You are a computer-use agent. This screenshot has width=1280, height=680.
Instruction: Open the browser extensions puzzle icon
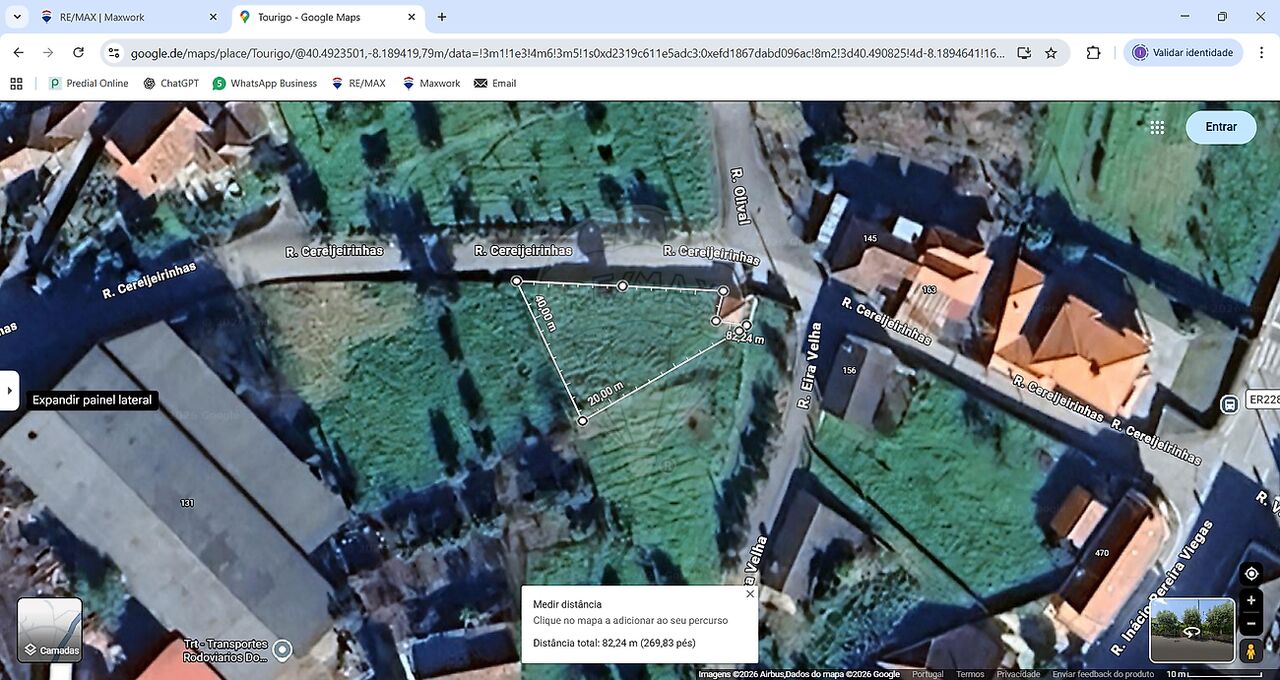(x=1093, y=53)
